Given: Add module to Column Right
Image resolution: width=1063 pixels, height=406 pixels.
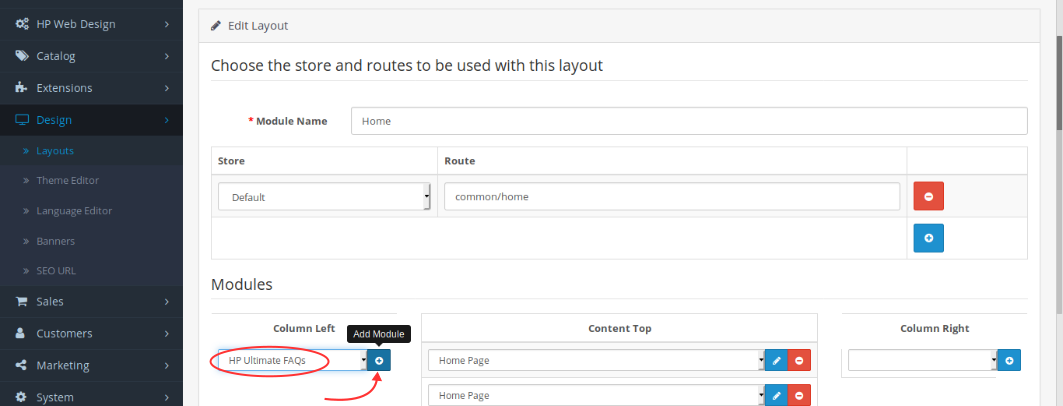Looking at the screenshot, I should coord(1008,360).
